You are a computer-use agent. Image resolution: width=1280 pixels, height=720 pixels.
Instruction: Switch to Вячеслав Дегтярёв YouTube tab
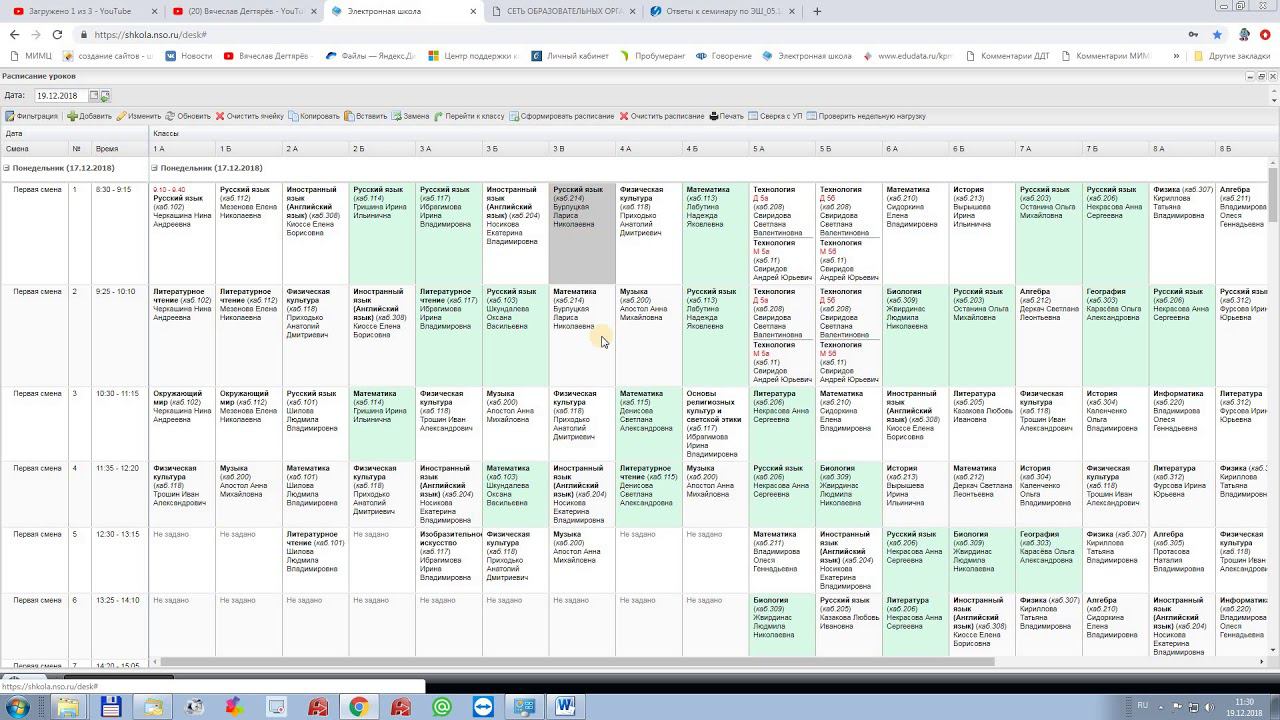click(x=246, y=11)
